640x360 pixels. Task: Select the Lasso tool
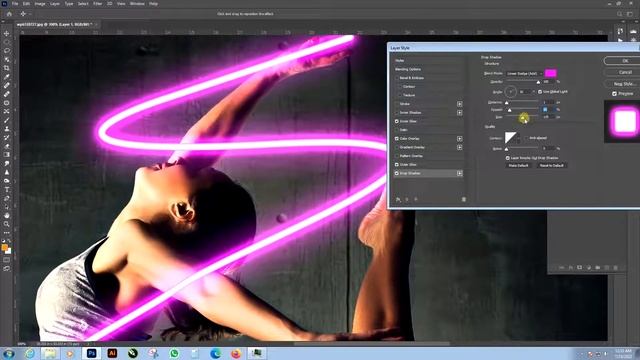coord(7,51)
